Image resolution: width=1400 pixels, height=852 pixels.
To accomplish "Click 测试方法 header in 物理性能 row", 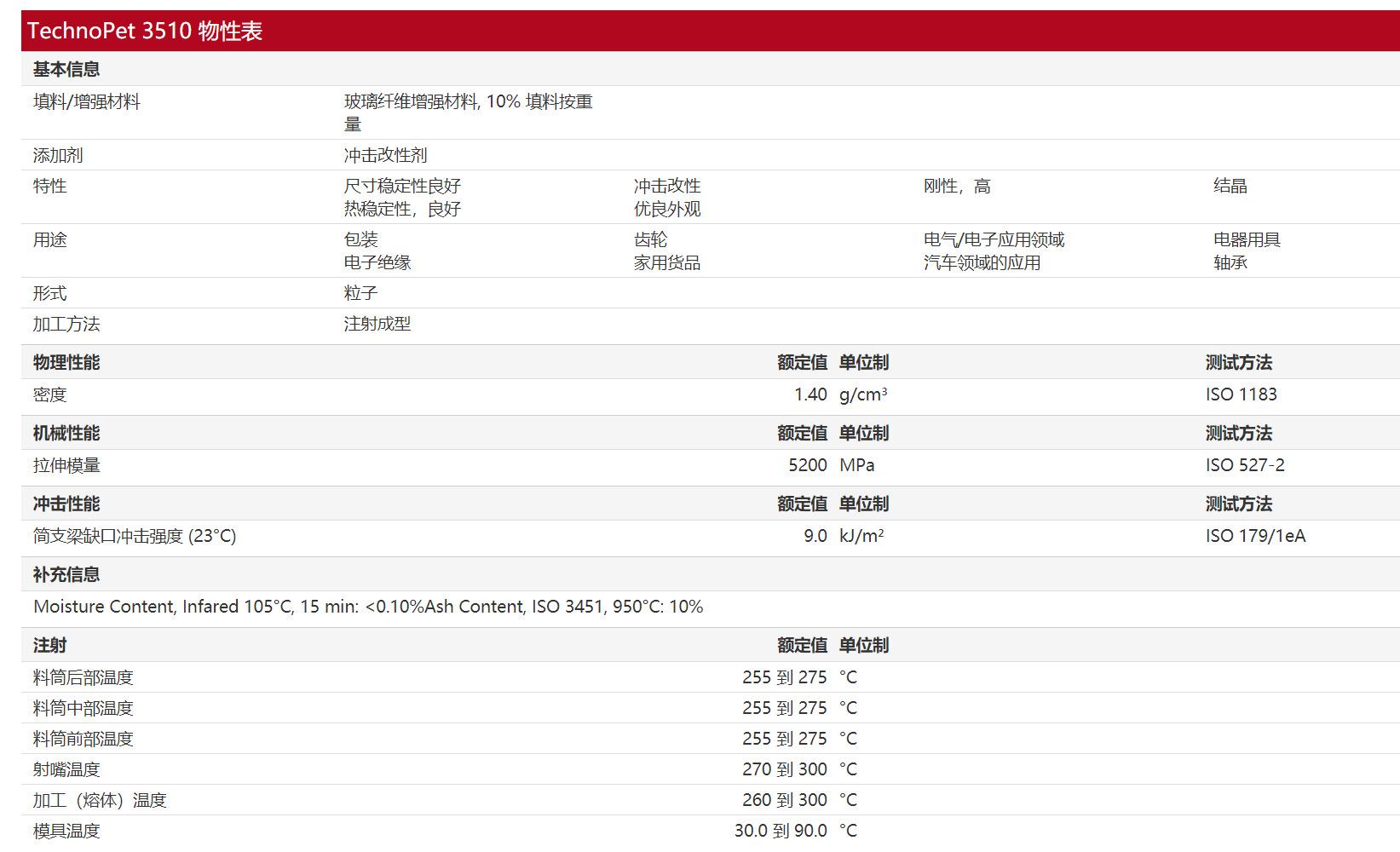I will 1239,362.
